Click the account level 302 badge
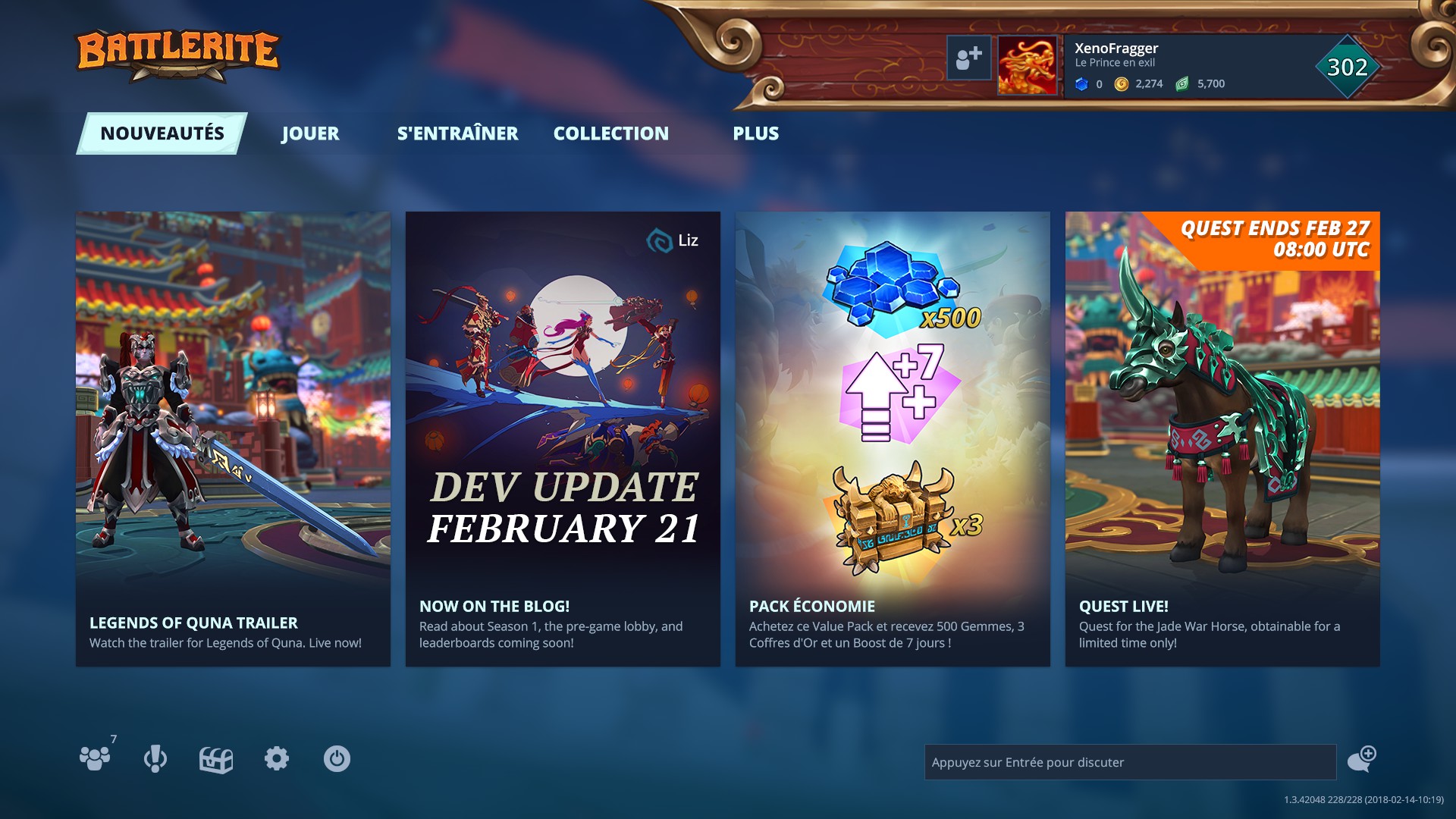Viewport: 1456px width, 819px height. coord(1348,67)
